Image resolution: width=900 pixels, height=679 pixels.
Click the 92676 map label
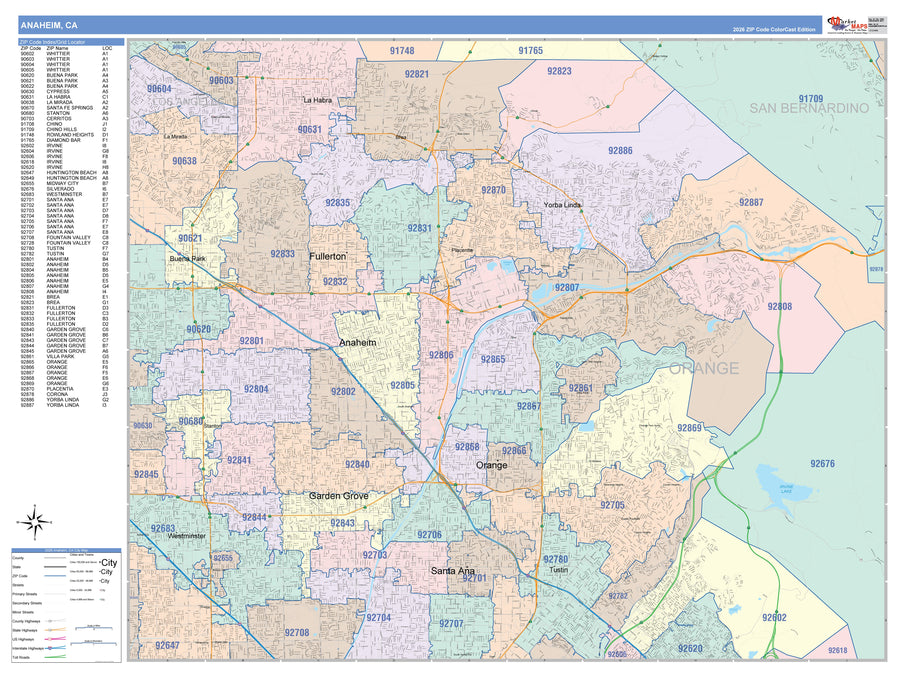coord(823,463)
